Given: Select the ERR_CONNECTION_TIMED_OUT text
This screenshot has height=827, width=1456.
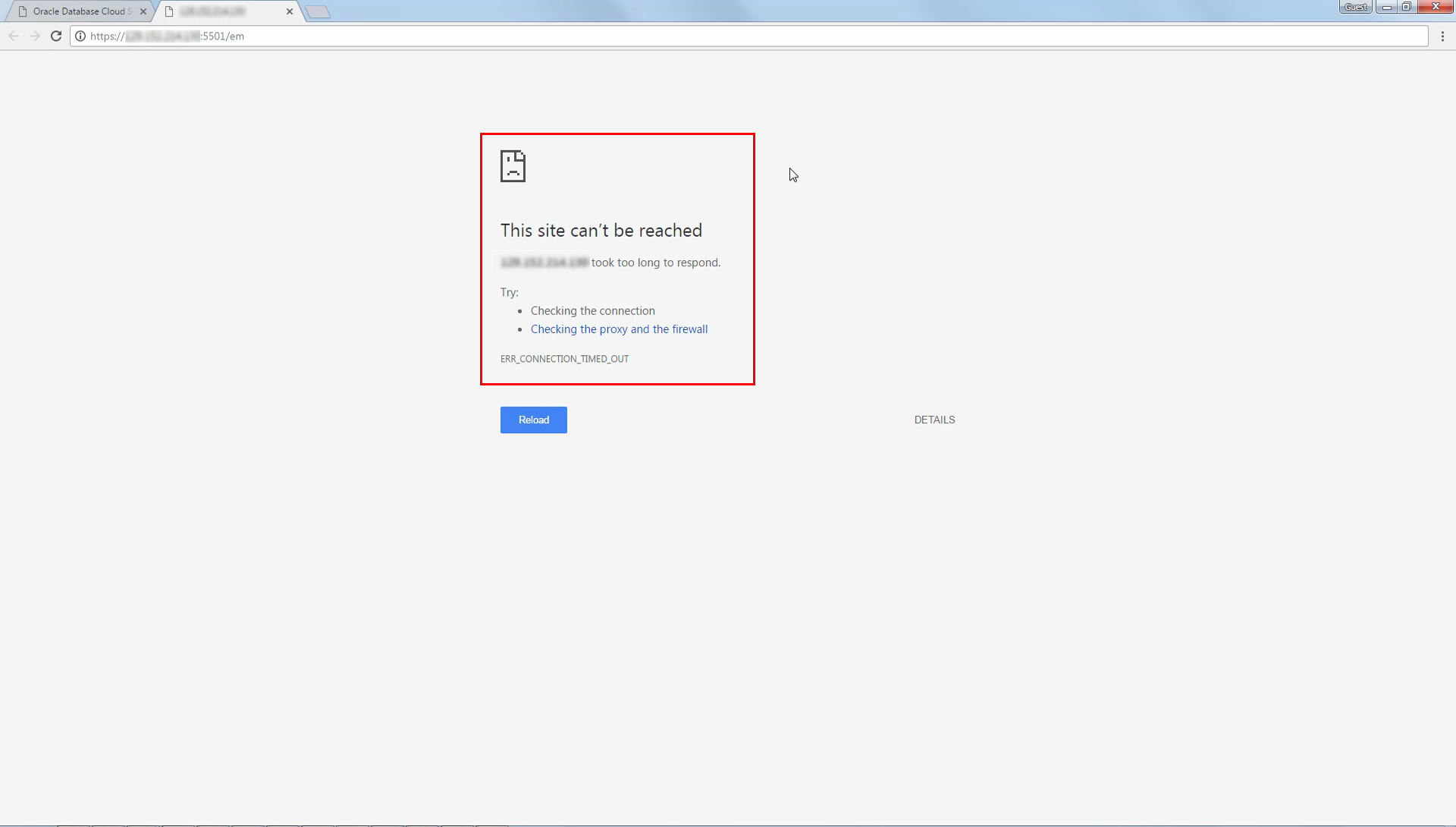Looking at the screenshot, I should coord(564,359).
